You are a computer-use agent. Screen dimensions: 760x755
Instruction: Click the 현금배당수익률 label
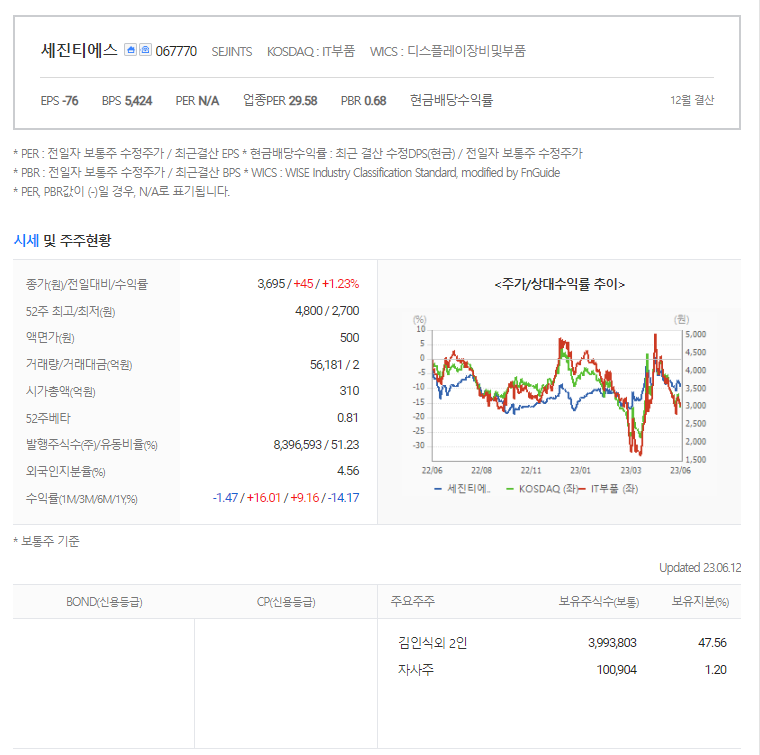[x=451, y=100]
